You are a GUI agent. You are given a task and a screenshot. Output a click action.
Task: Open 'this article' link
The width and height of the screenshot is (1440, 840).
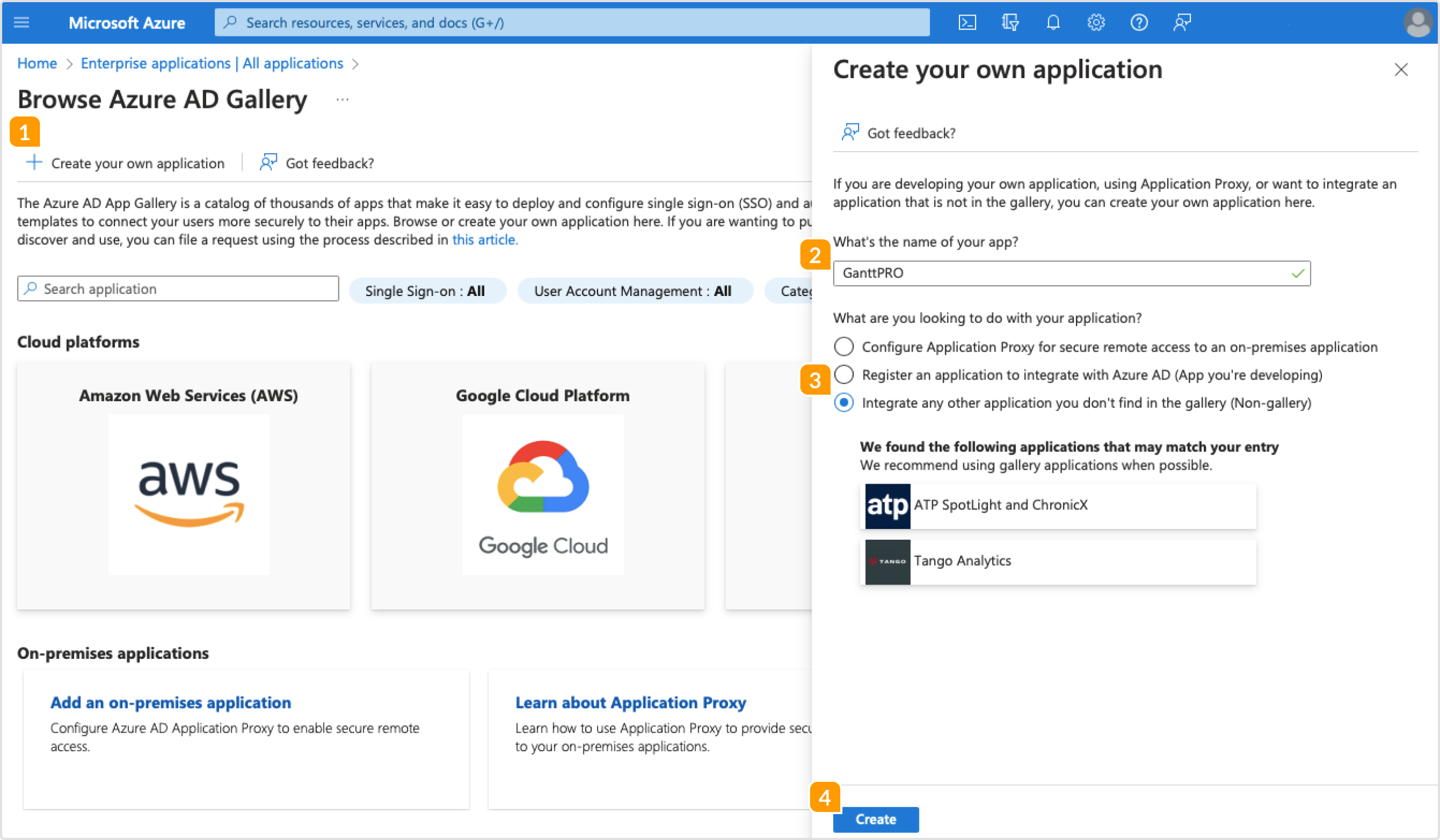(485, 239)
